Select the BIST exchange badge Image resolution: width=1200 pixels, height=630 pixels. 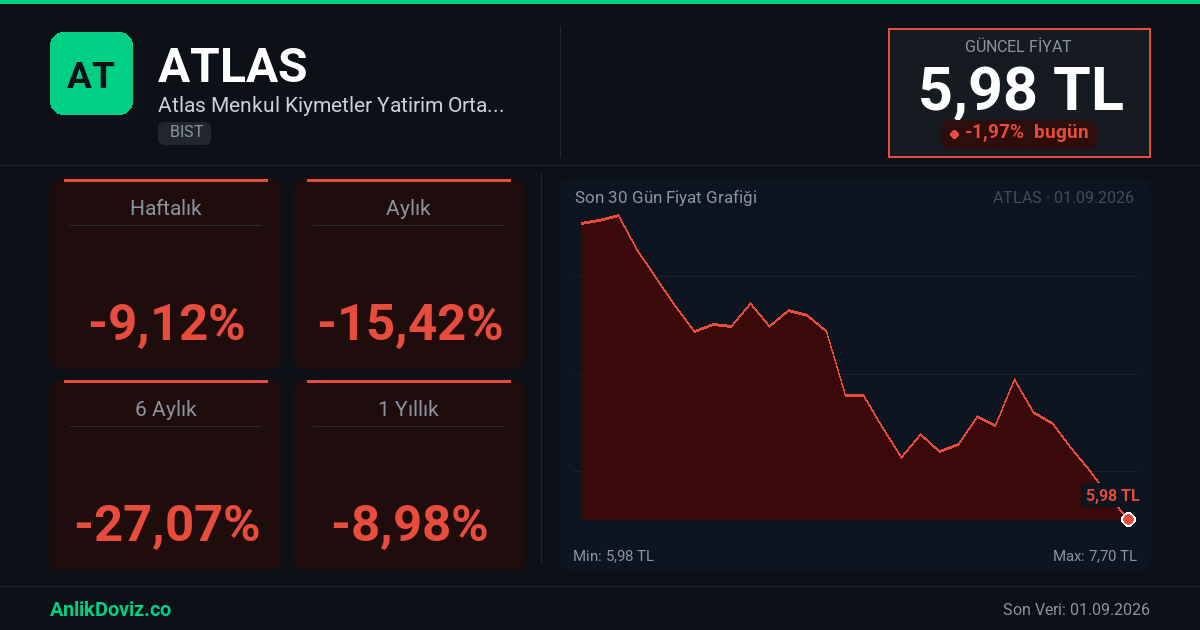[184, 132]
